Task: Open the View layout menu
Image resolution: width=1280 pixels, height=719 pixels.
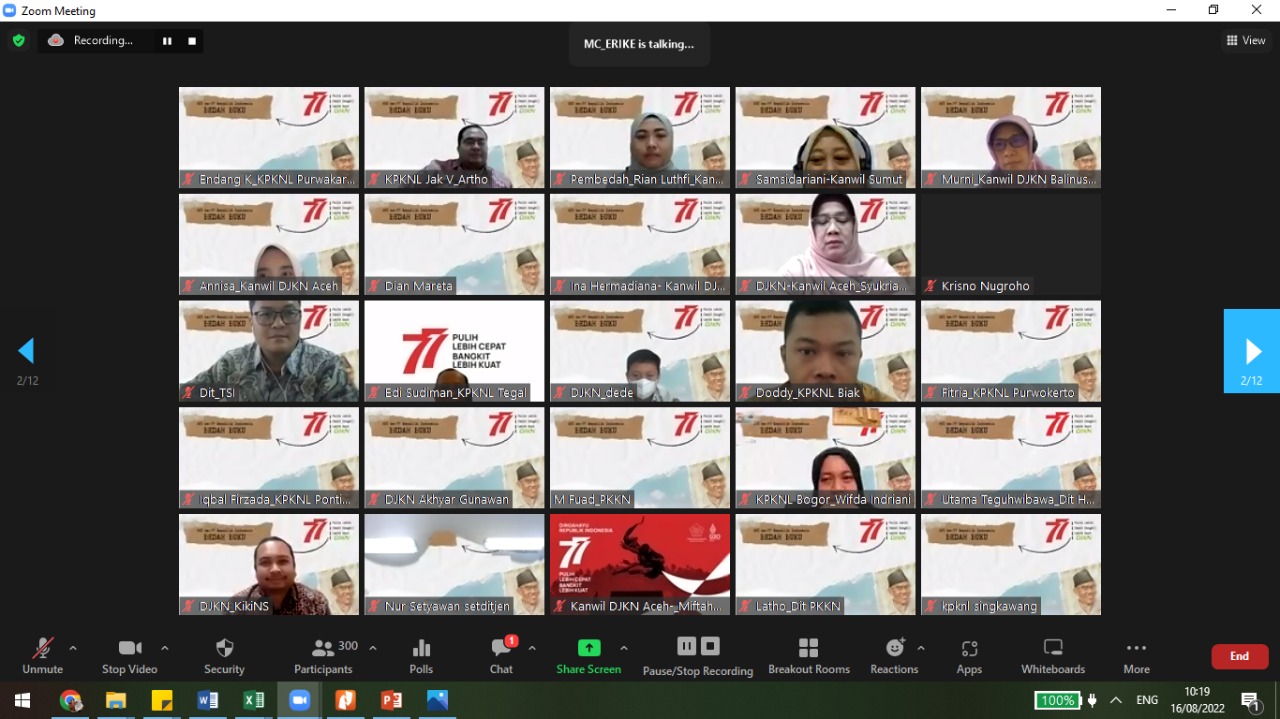Action: (1246, 41)
